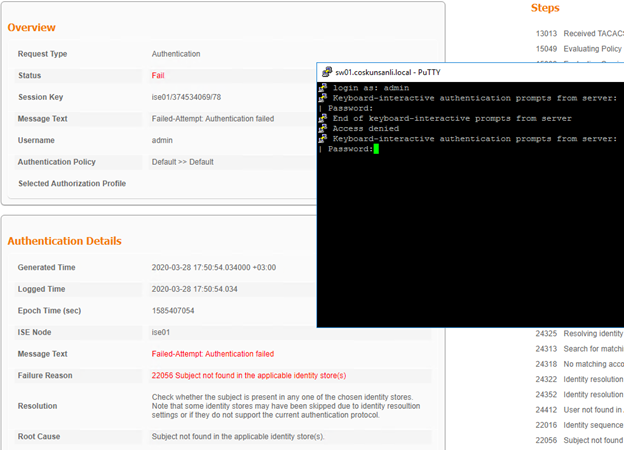Click the 'Root Cause' label
624x450 pixels.
pyautogui.click(x=39, y=436)
